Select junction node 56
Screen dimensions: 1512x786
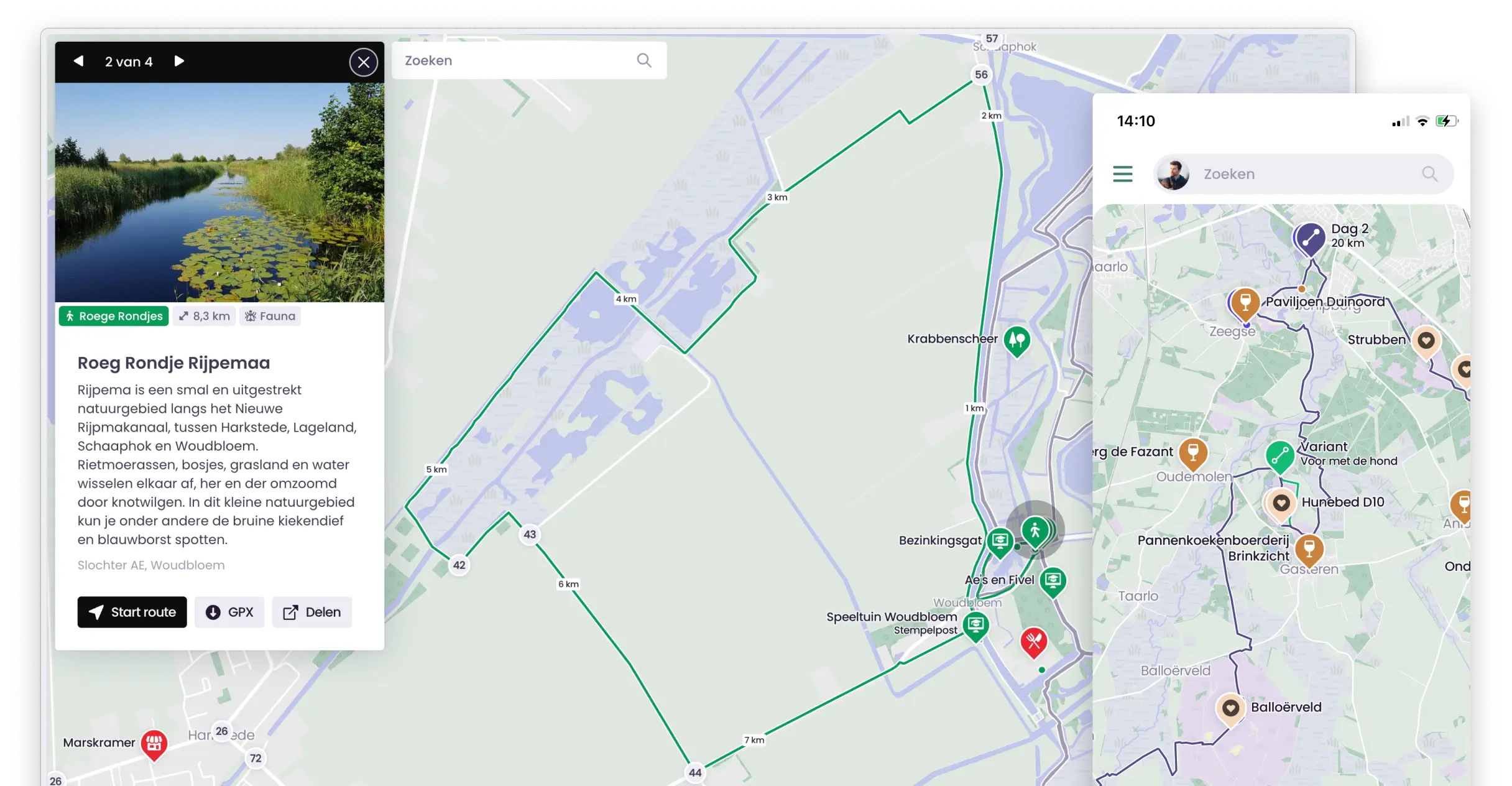pyautogui.click(x=981, y=75)
